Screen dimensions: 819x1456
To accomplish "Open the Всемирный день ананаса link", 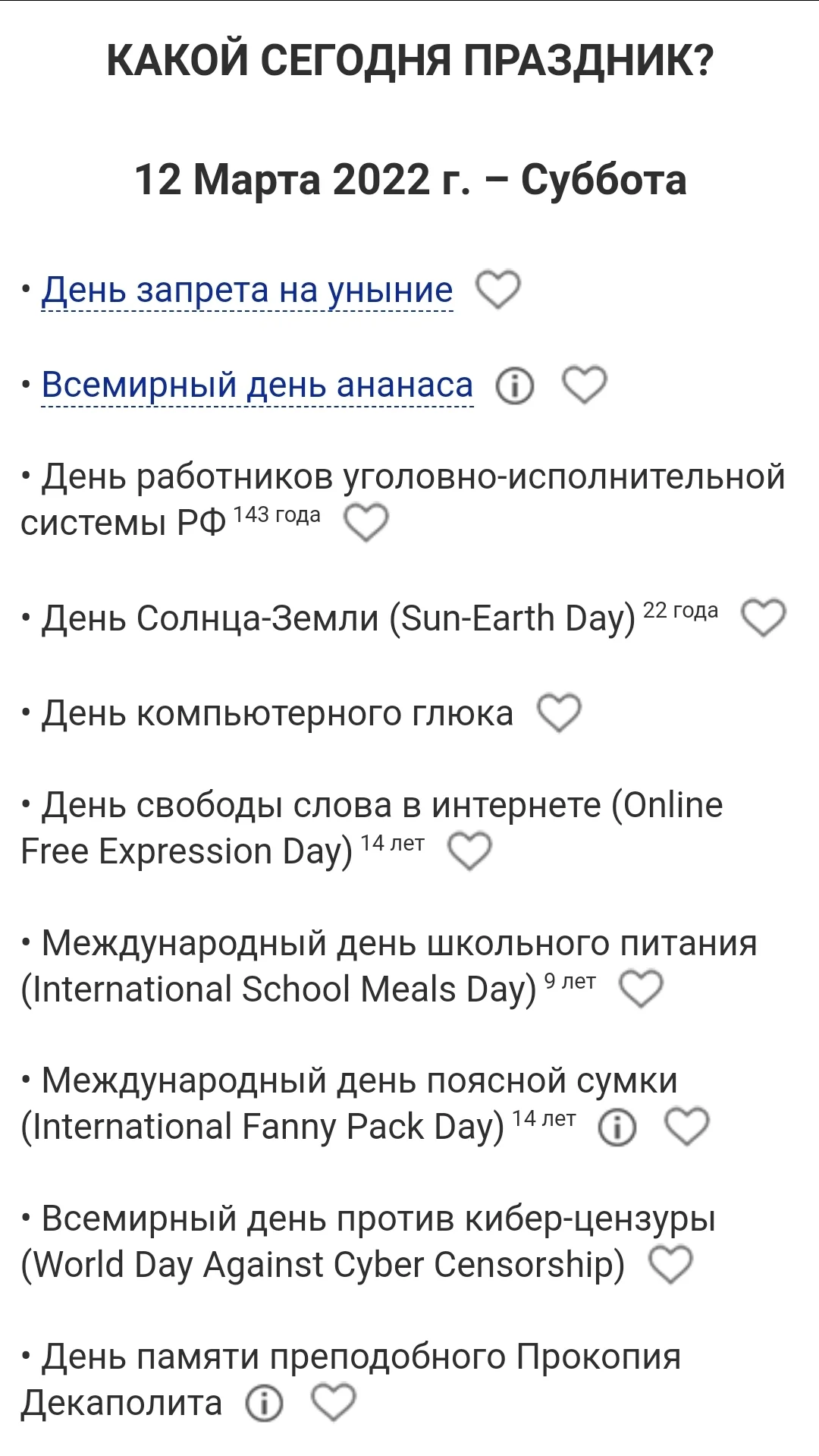I will coord(256,385).
